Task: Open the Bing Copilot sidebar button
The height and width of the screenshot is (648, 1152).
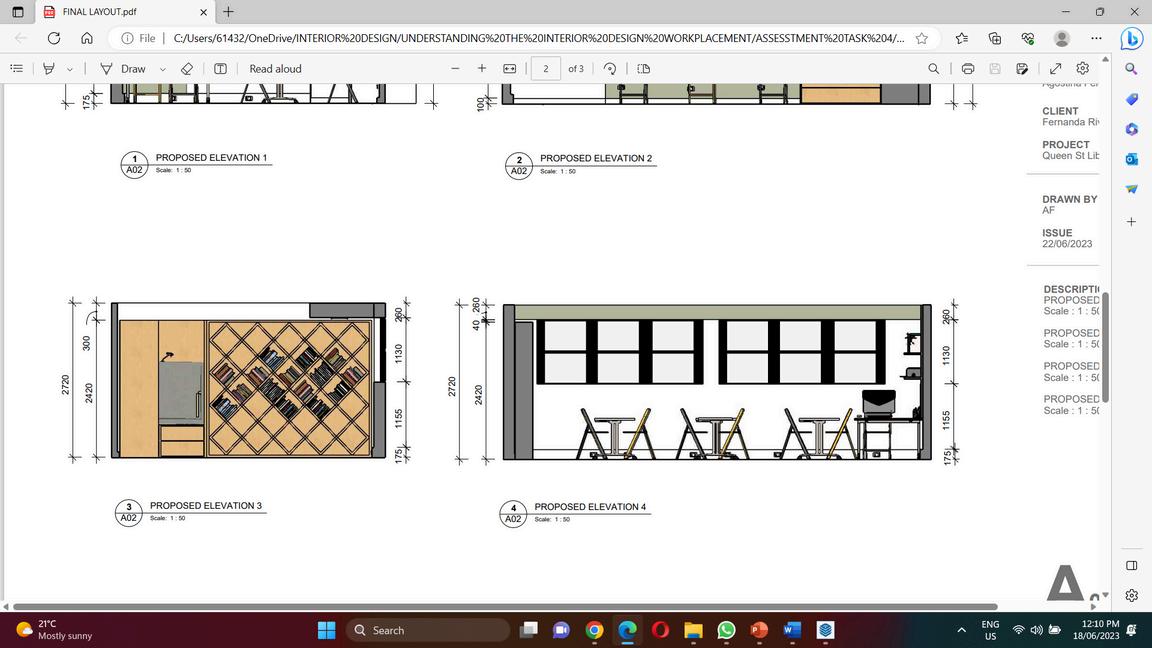Action: [1131, 38]
